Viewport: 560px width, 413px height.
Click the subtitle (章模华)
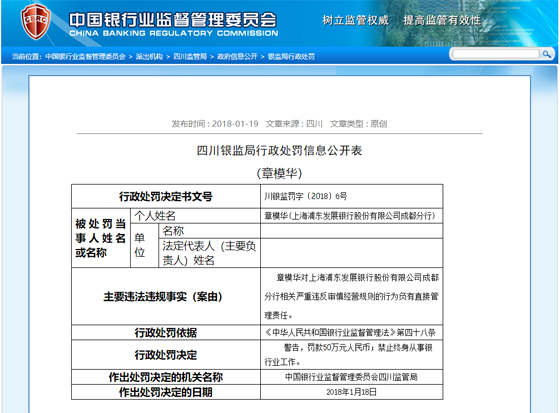point(279,173)
